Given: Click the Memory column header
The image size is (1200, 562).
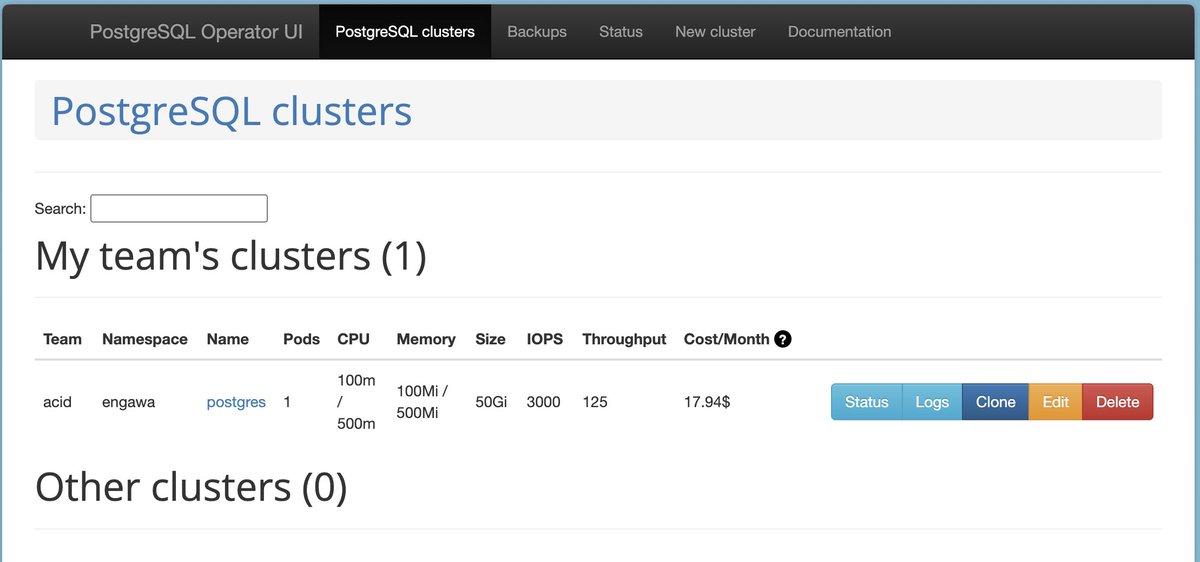Looking at the screenshot, I should pyautogui.click(x=426, y=339).
